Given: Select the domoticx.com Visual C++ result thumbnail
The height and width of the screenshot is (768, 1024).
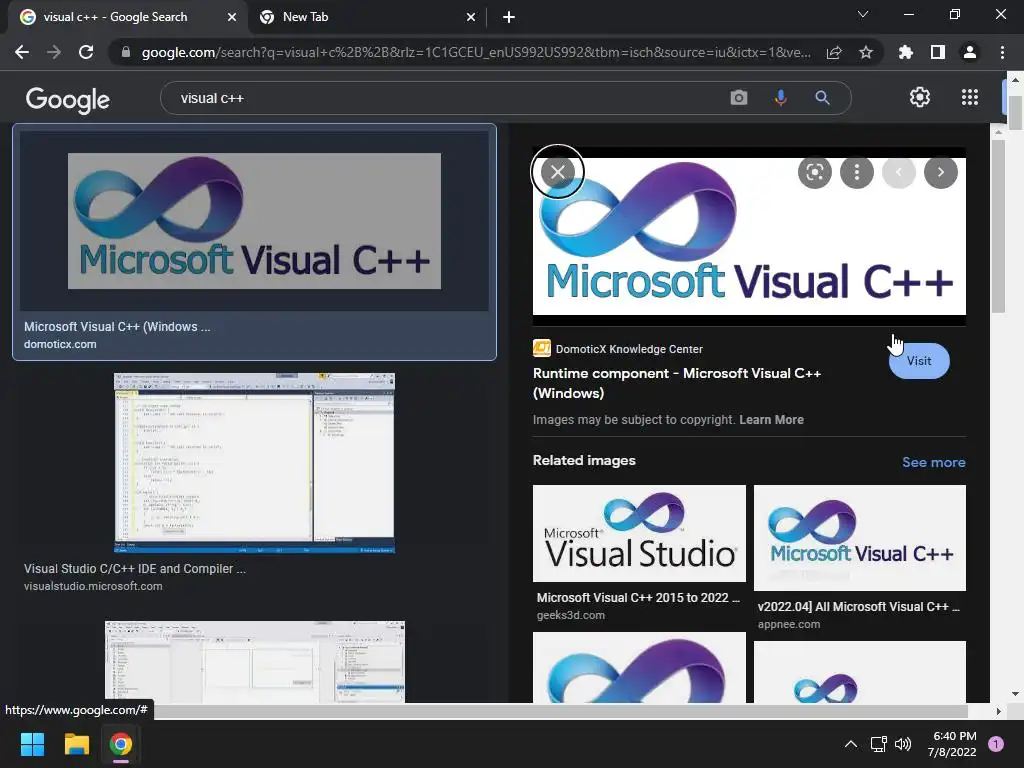Looking at the screenshot, I should [254, 221].
